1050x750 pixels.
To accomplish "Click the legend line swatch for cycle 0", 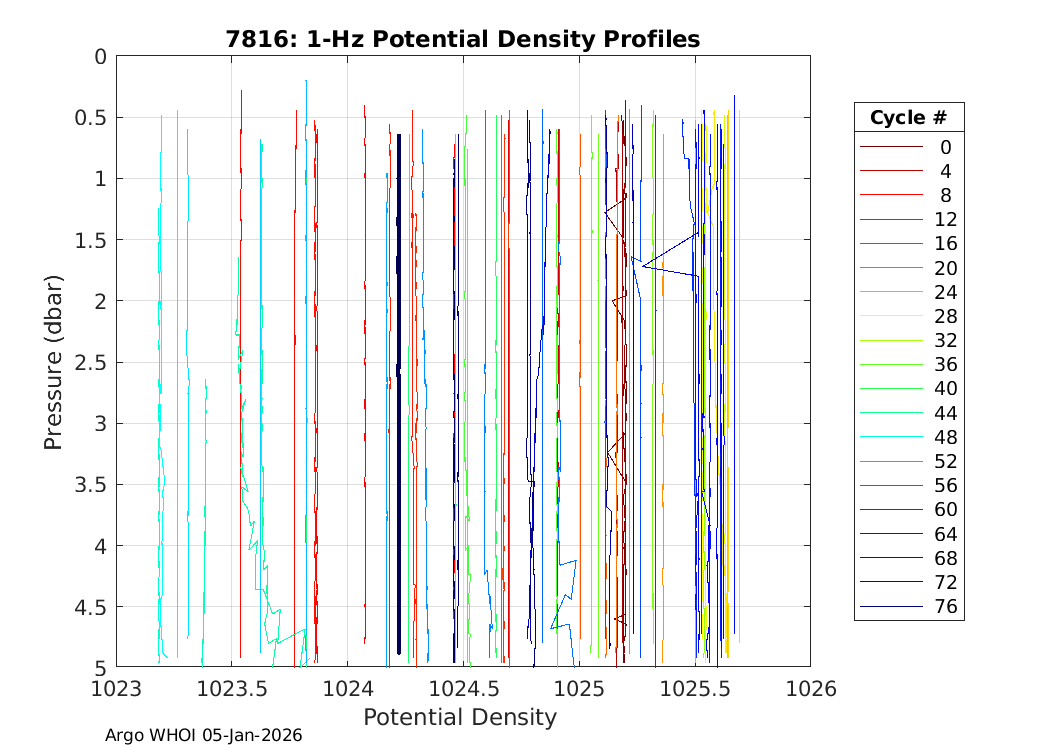I will click(891, 147).
